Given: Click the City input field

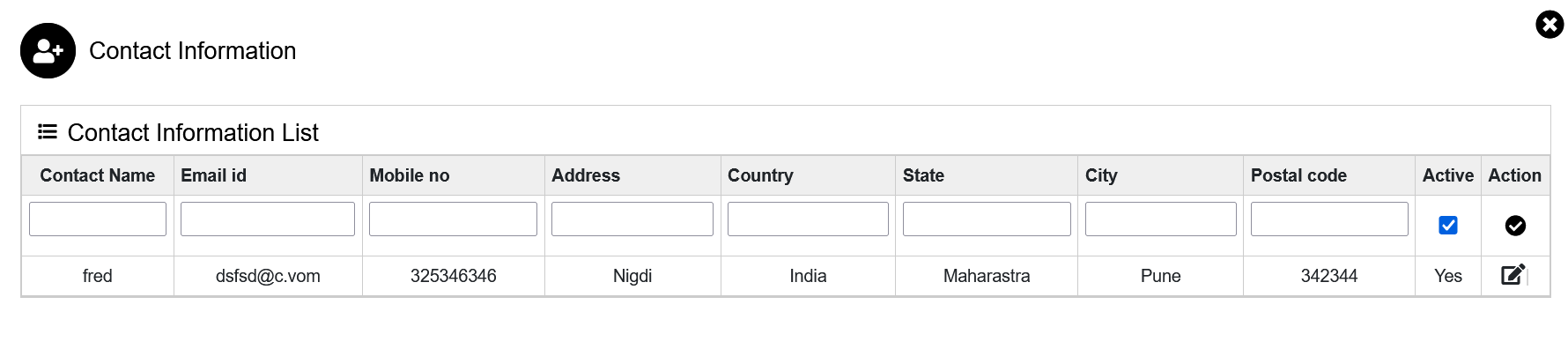Looking at the screenshot, I should (x=1160, y=219).
